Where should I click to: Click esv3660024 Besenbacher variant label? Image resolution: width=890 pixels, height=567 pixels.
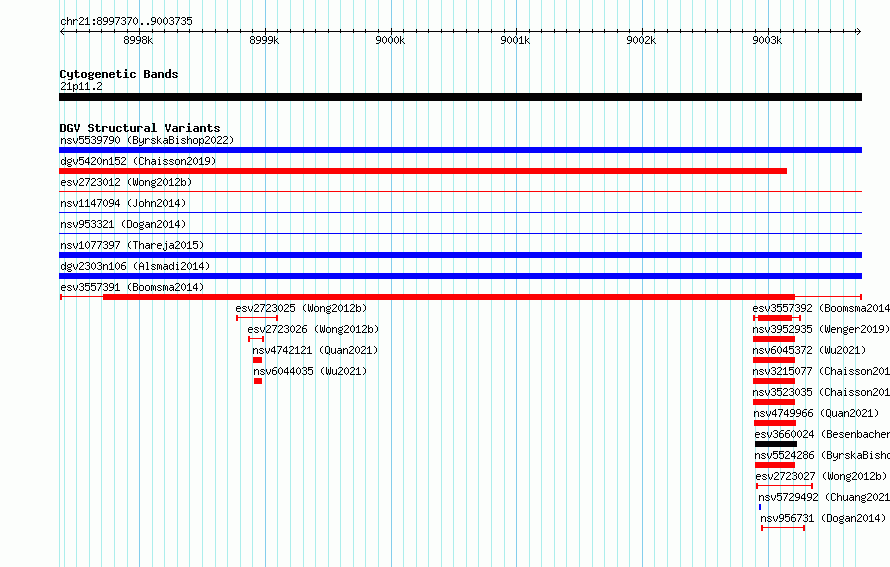pyautogui.click(x=822, y=434)
